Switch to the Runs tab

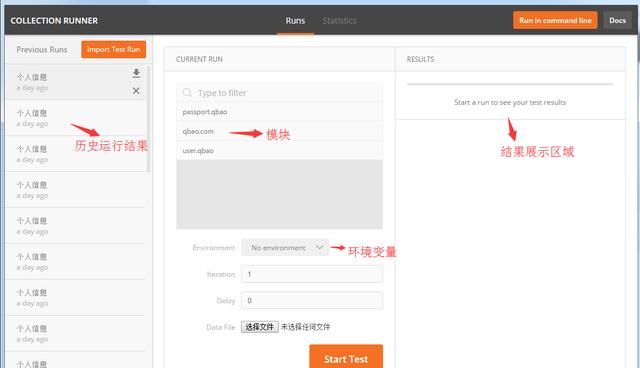pos(295,20)
